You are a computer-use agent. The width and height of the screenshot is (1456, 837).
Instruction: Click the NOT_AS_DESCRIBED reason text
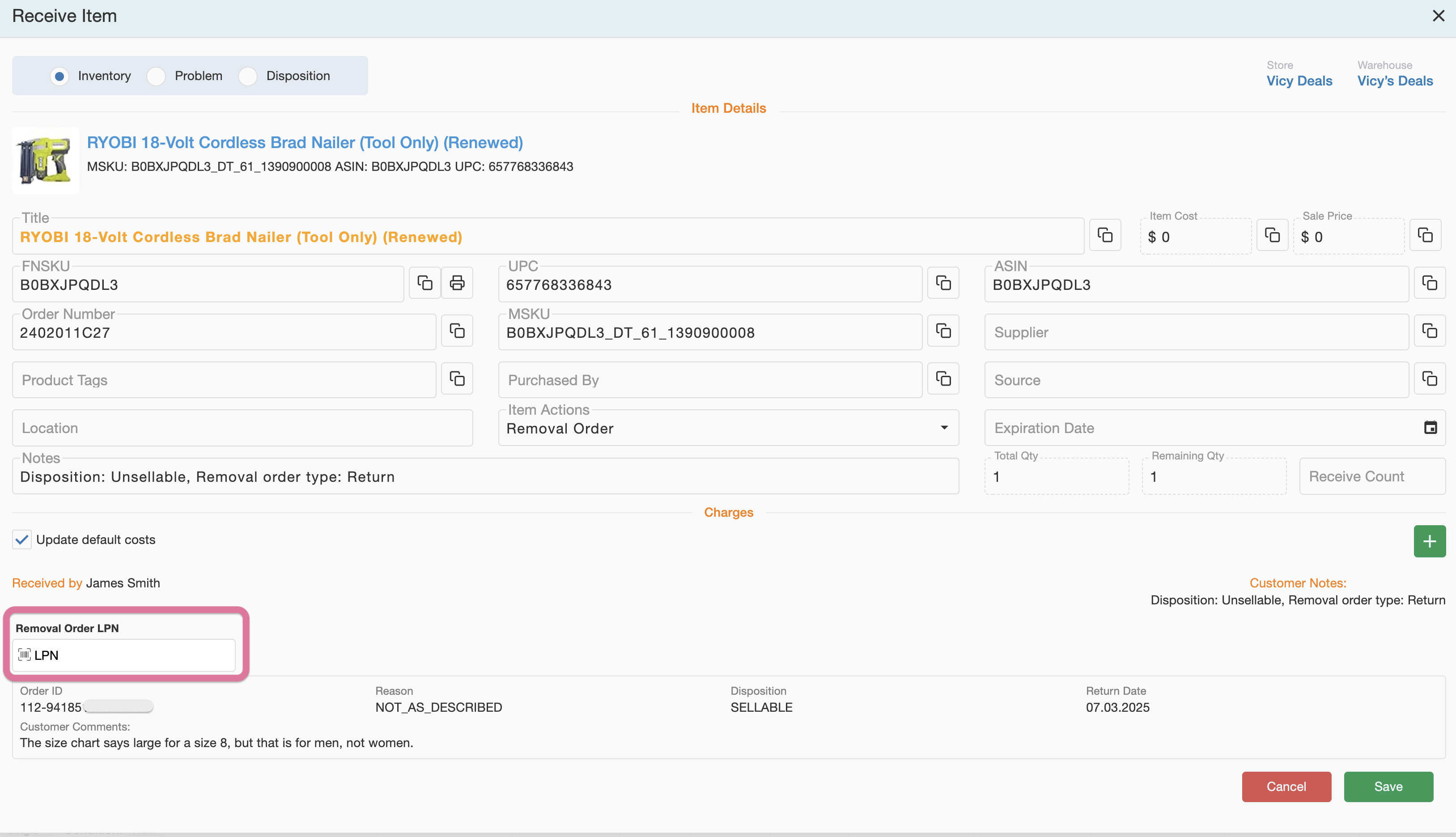[438, 707]
